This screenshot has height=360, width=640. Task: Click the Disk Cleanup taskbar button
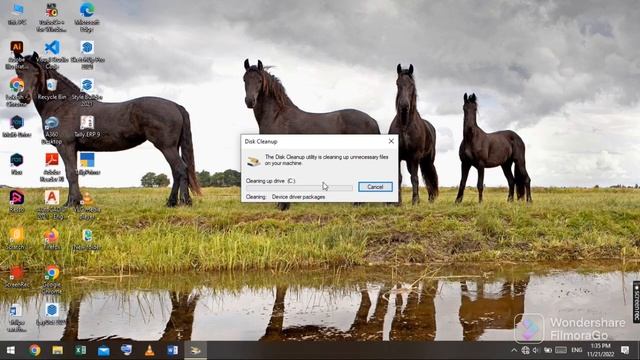click(196, 350)
